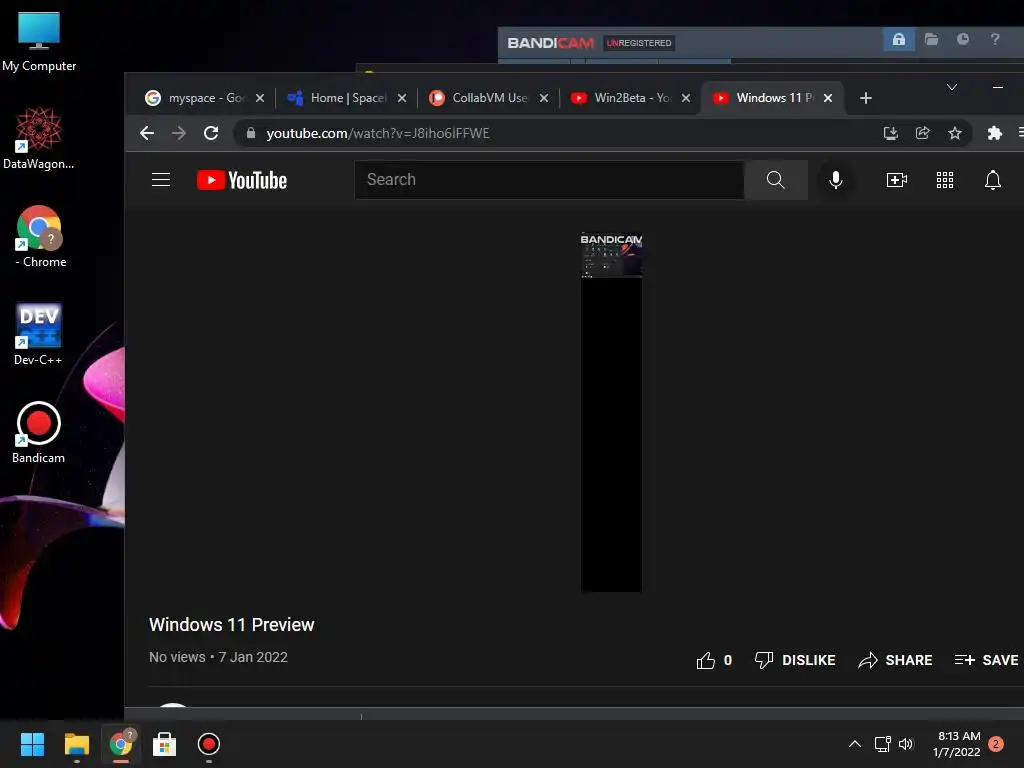Screen dimensions: 1024x768
Task: Reload the YouTube page
Action: point(211,133)
